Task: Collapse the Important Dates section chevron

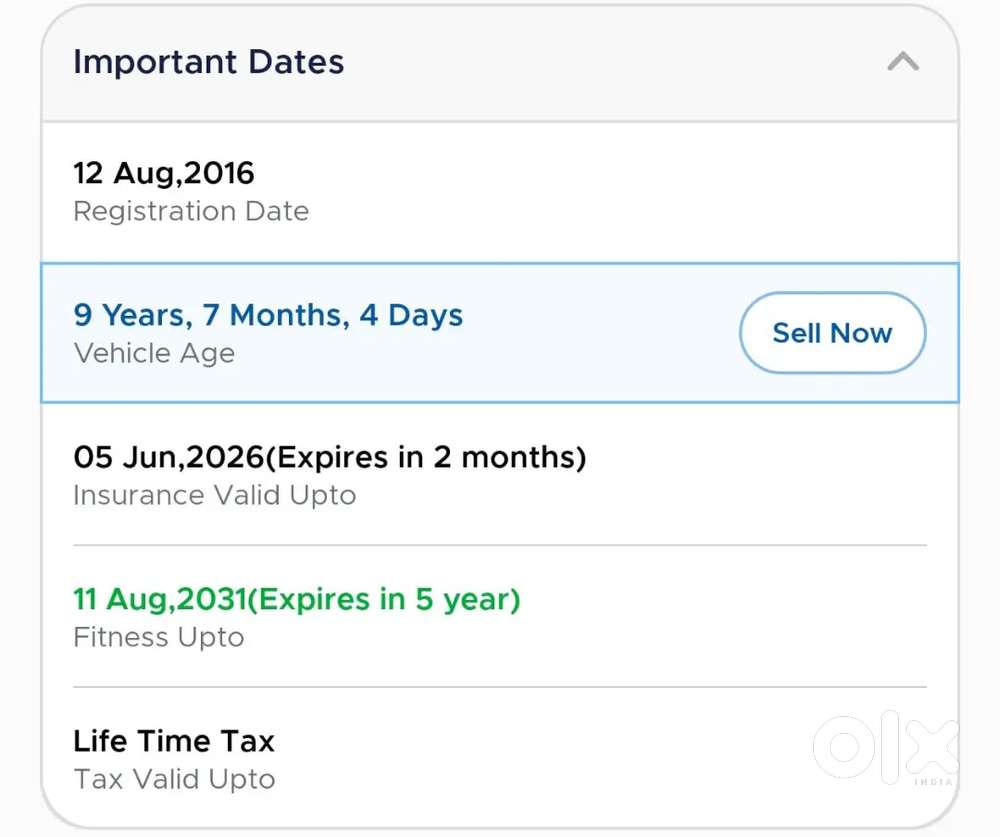Action: pyautogui.click(x=903, y=62)
